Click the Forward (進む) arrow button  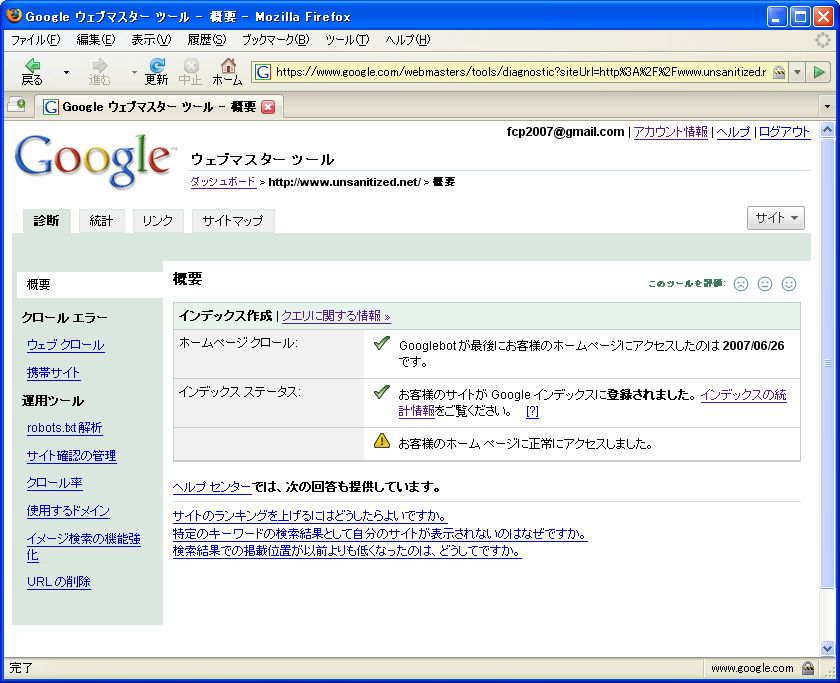[x=100, y=71]
